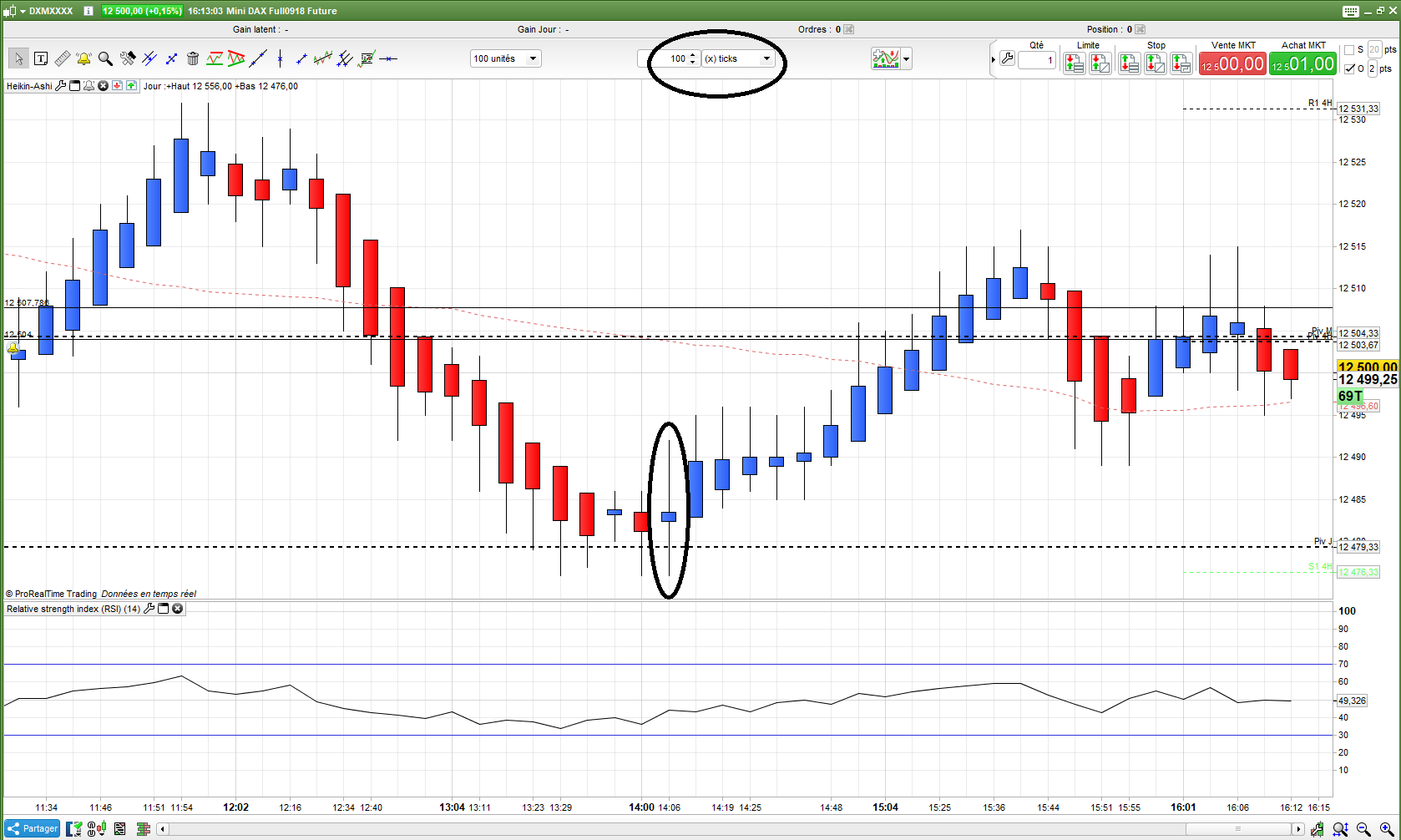
Task: Enable the S stop checkbox
Action: 1349,50
